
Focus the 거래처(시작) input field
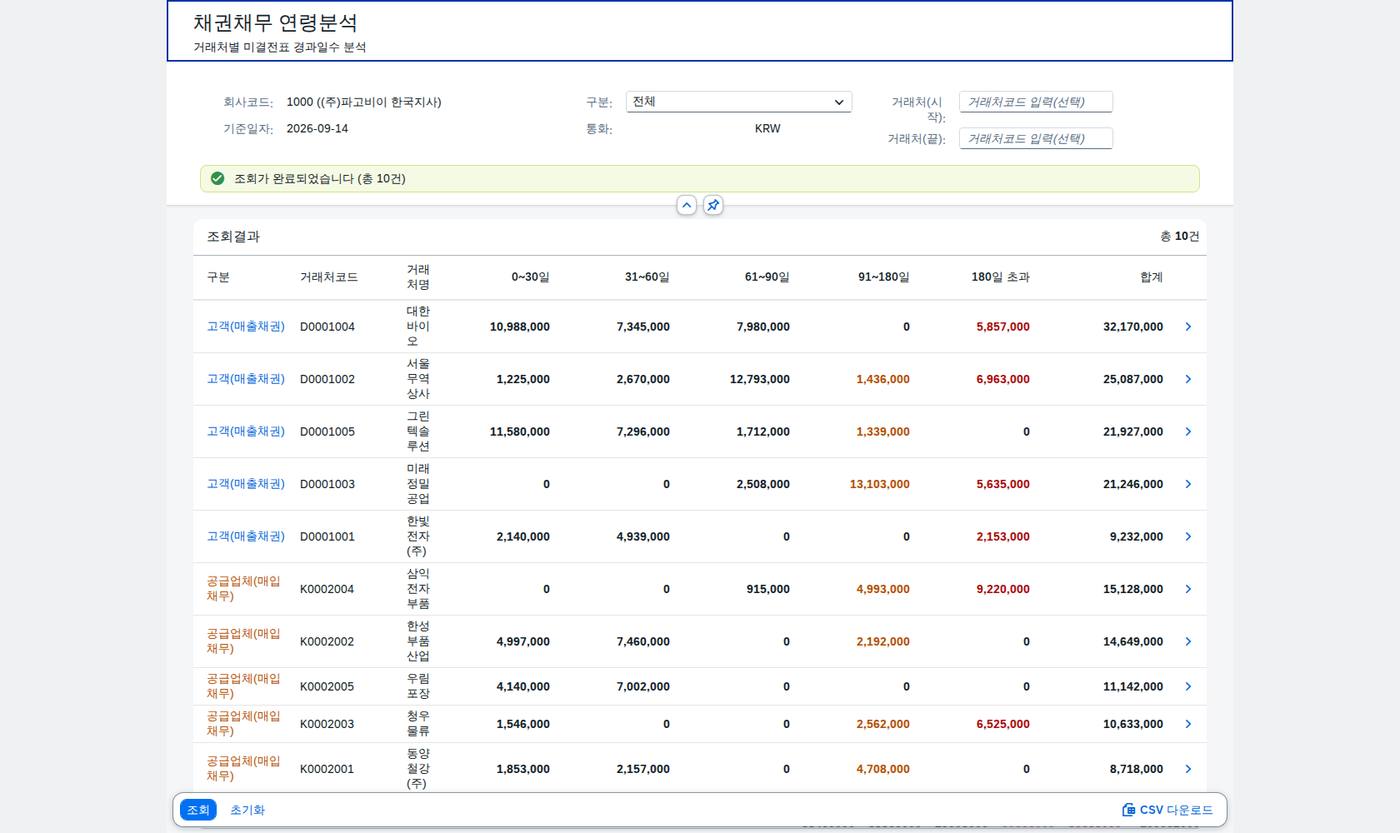(x=1036, y=102)
